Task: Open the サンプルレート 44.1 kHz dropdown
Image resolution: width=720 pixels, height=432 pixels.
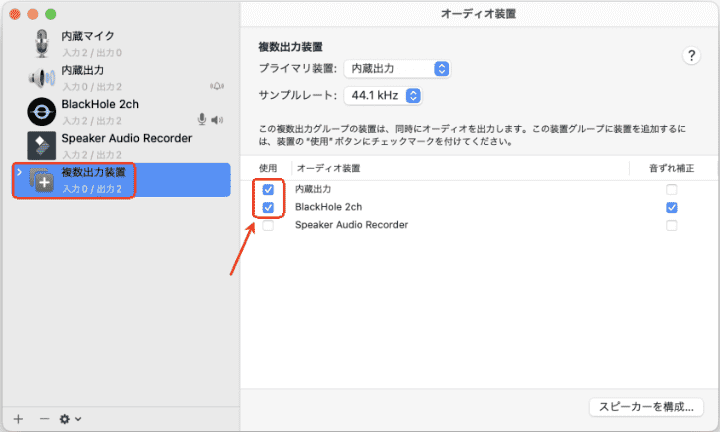Action: click(383, 96)
